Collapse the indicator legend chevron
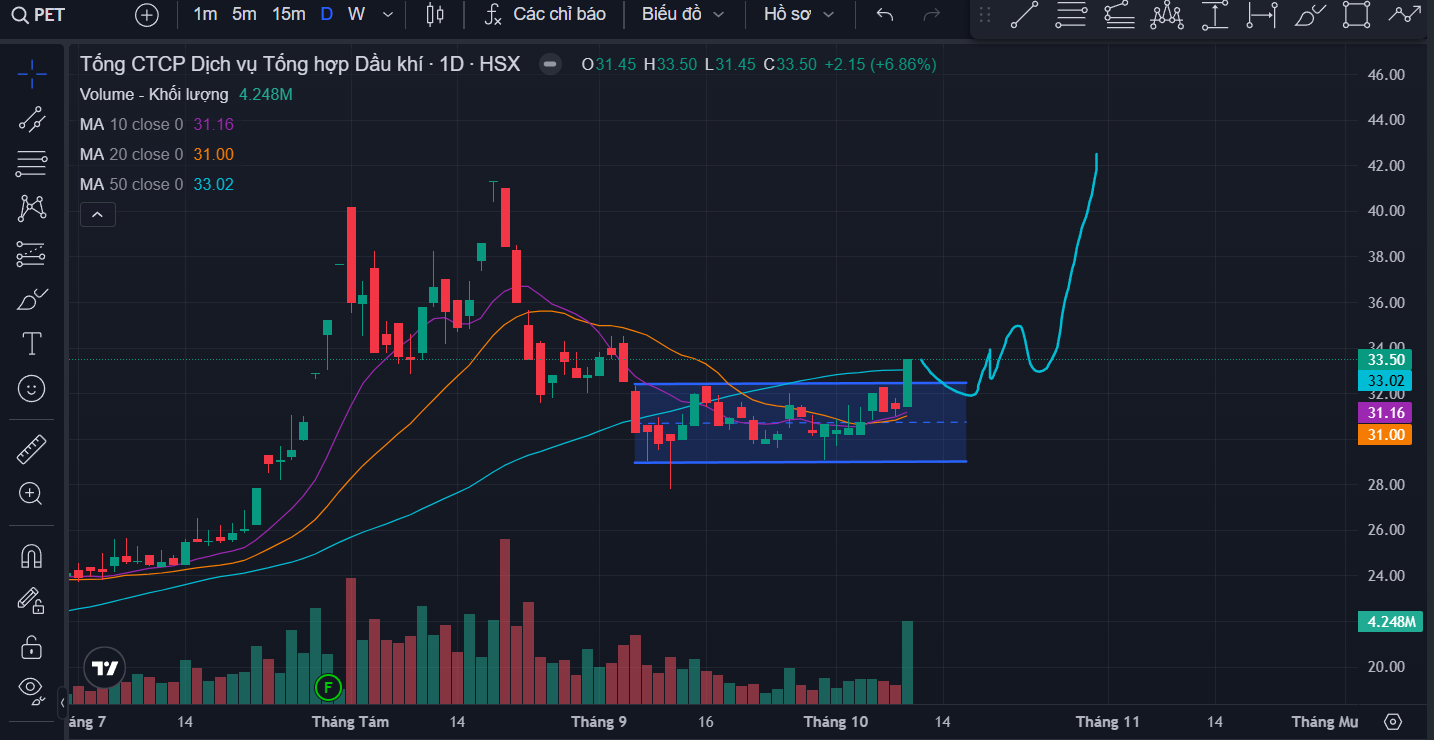Screen dimensions: 1434x740 [98, 214]
